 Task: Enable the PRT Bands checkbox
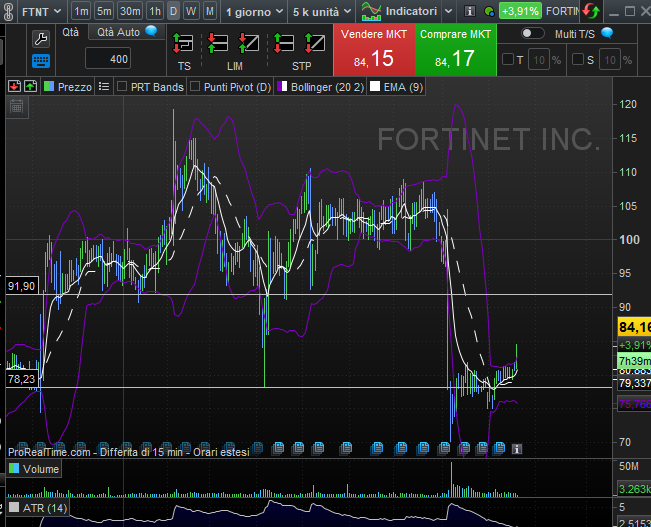click(x=122, y=87)
